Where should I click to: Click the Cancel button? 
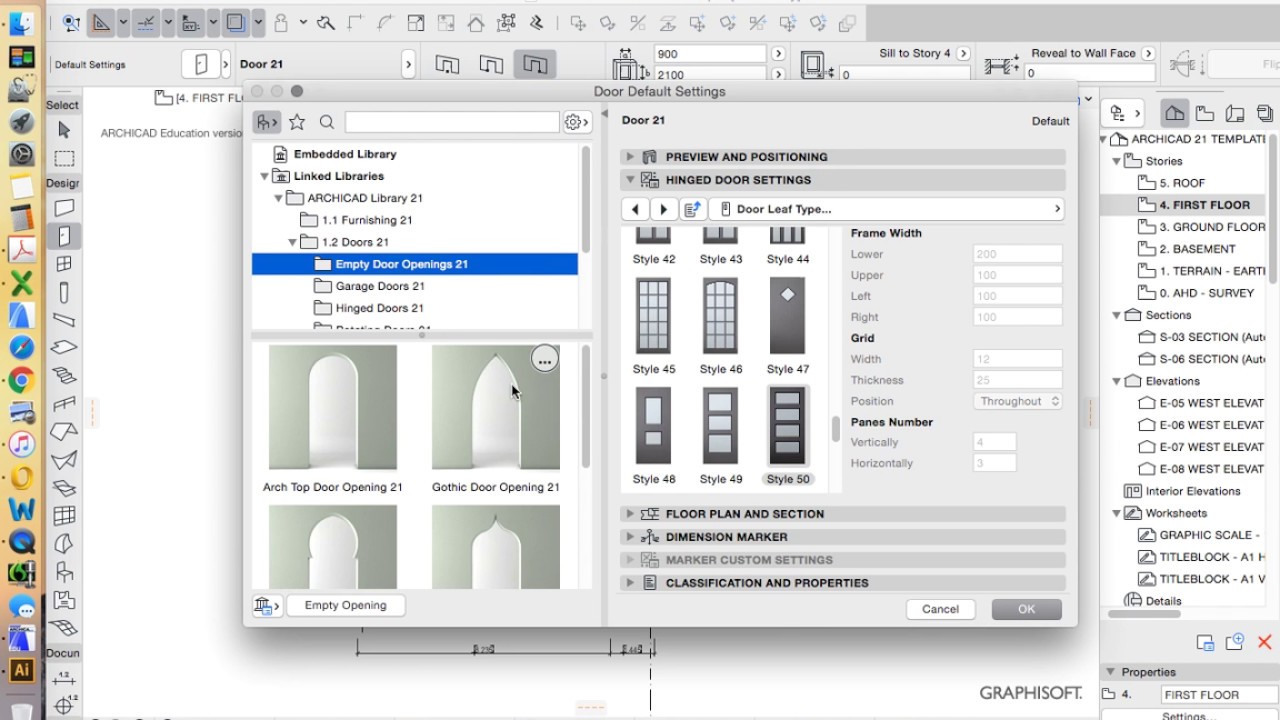940,609
